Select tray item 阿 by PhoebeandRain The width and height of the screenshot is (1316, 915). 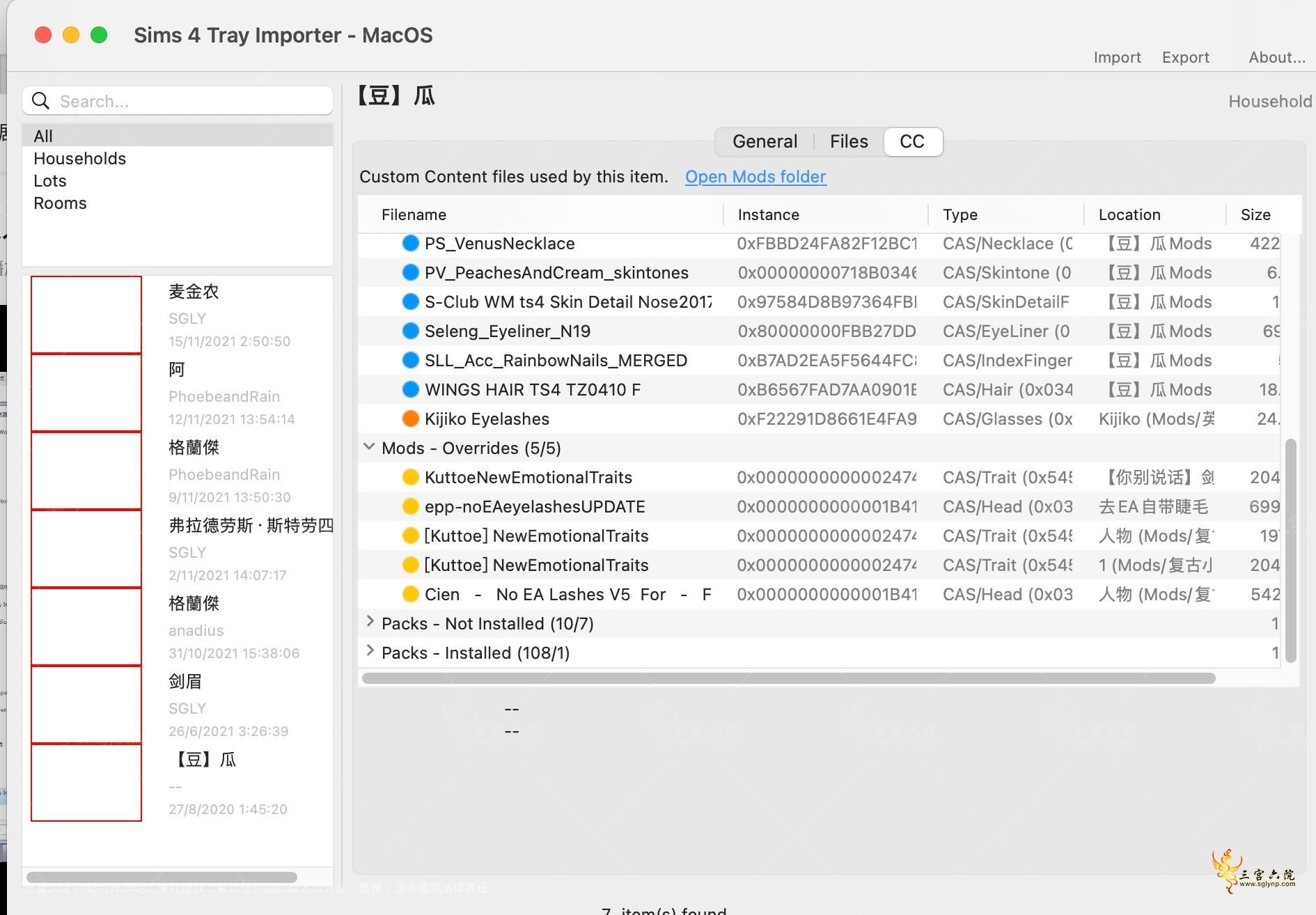tap(178, 393)
